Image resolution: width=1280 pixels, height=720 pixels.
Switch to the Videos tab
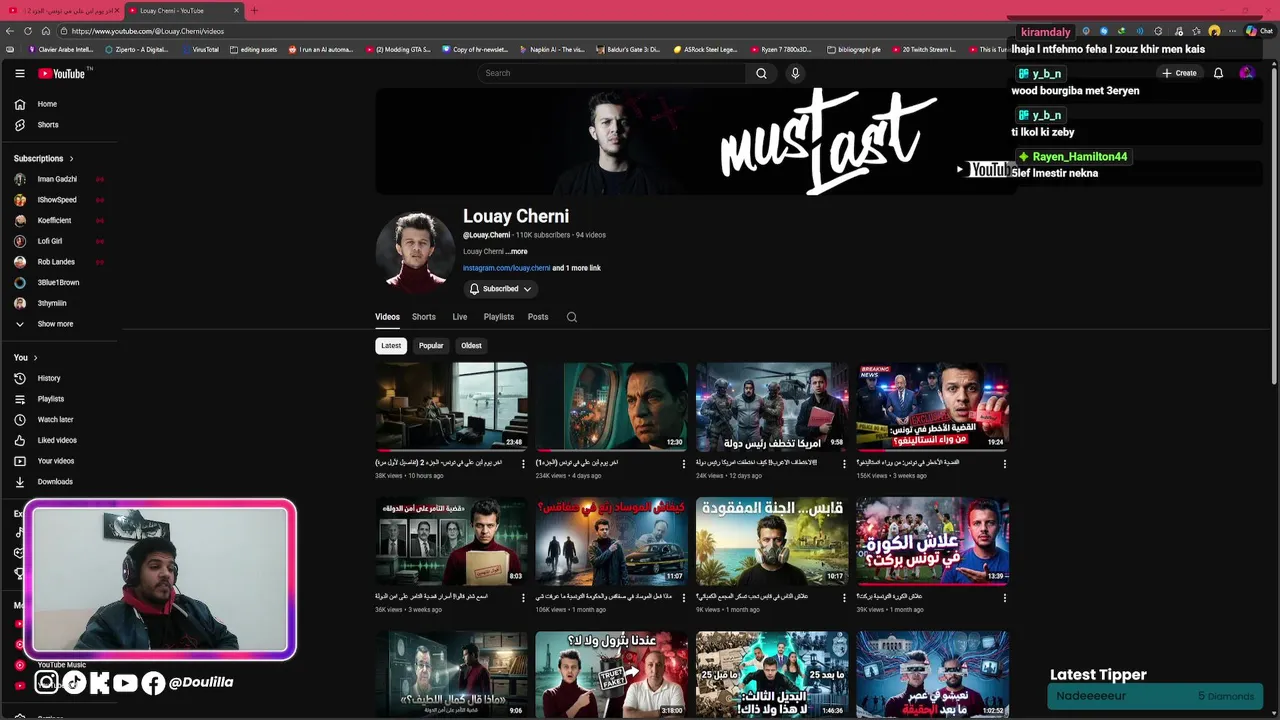point(387,317)
